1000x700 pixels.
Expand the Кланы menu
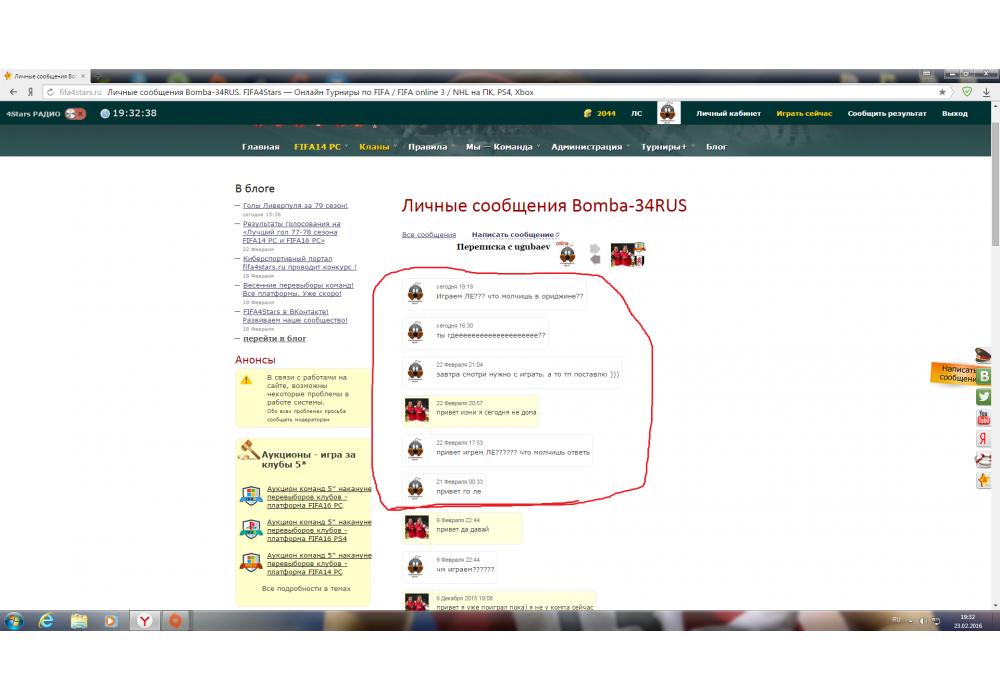coord(376,147)
